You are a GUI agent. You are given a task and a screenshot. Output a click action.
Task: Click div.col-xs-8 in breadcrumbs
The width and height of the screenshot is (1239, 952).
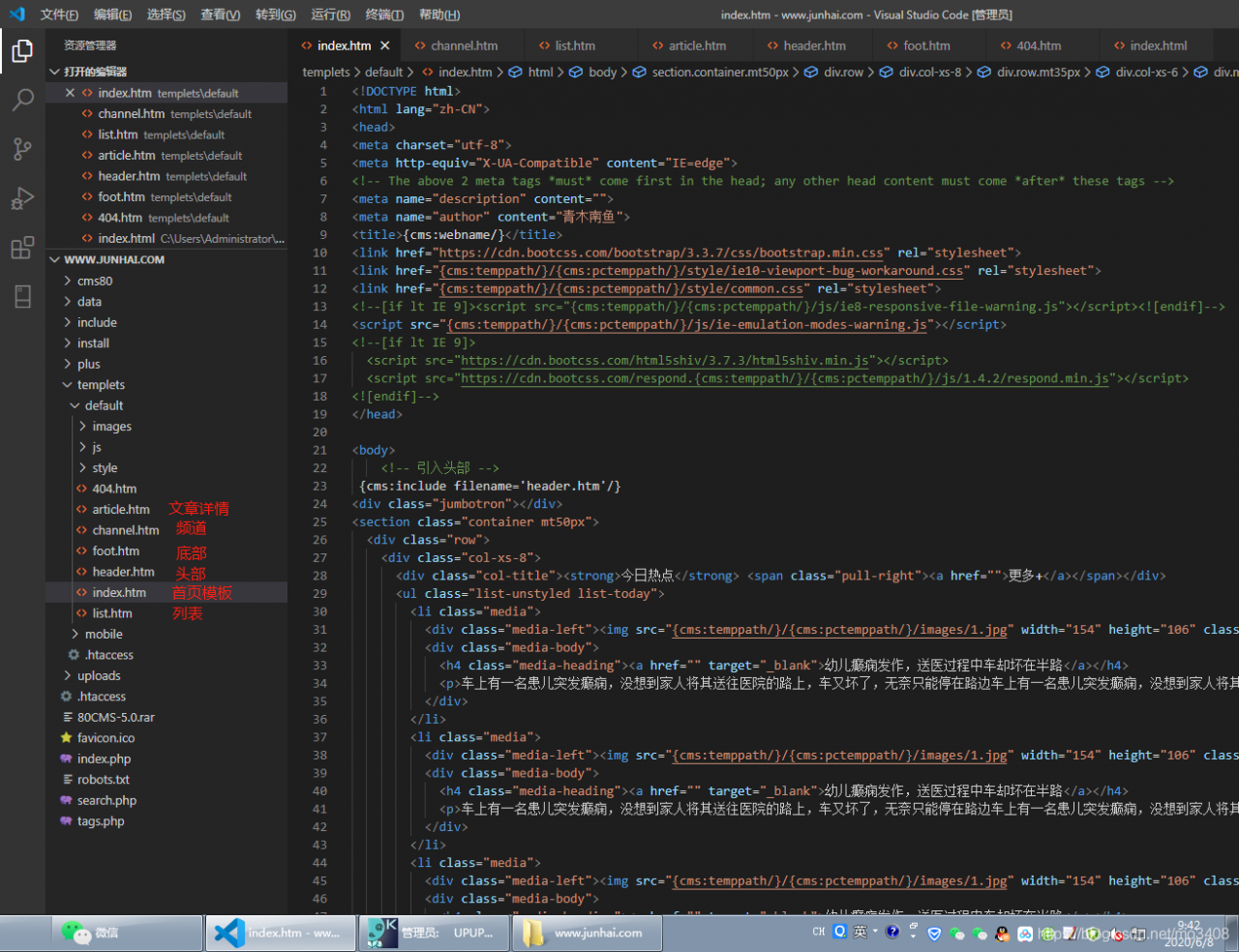click(930, 73)
